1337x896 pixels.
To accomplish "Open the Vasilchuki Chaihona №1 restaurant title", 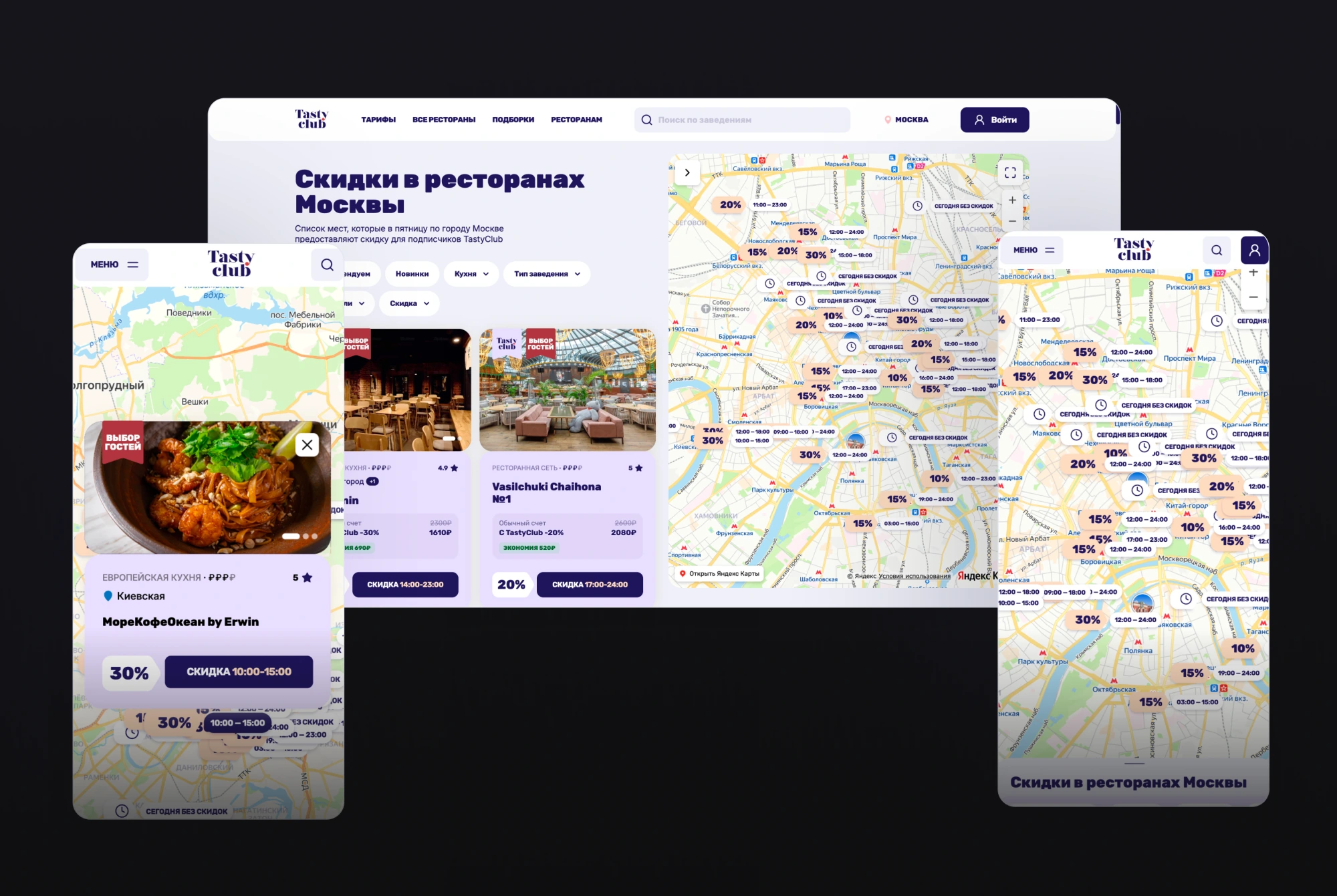I will coord(546,492).
